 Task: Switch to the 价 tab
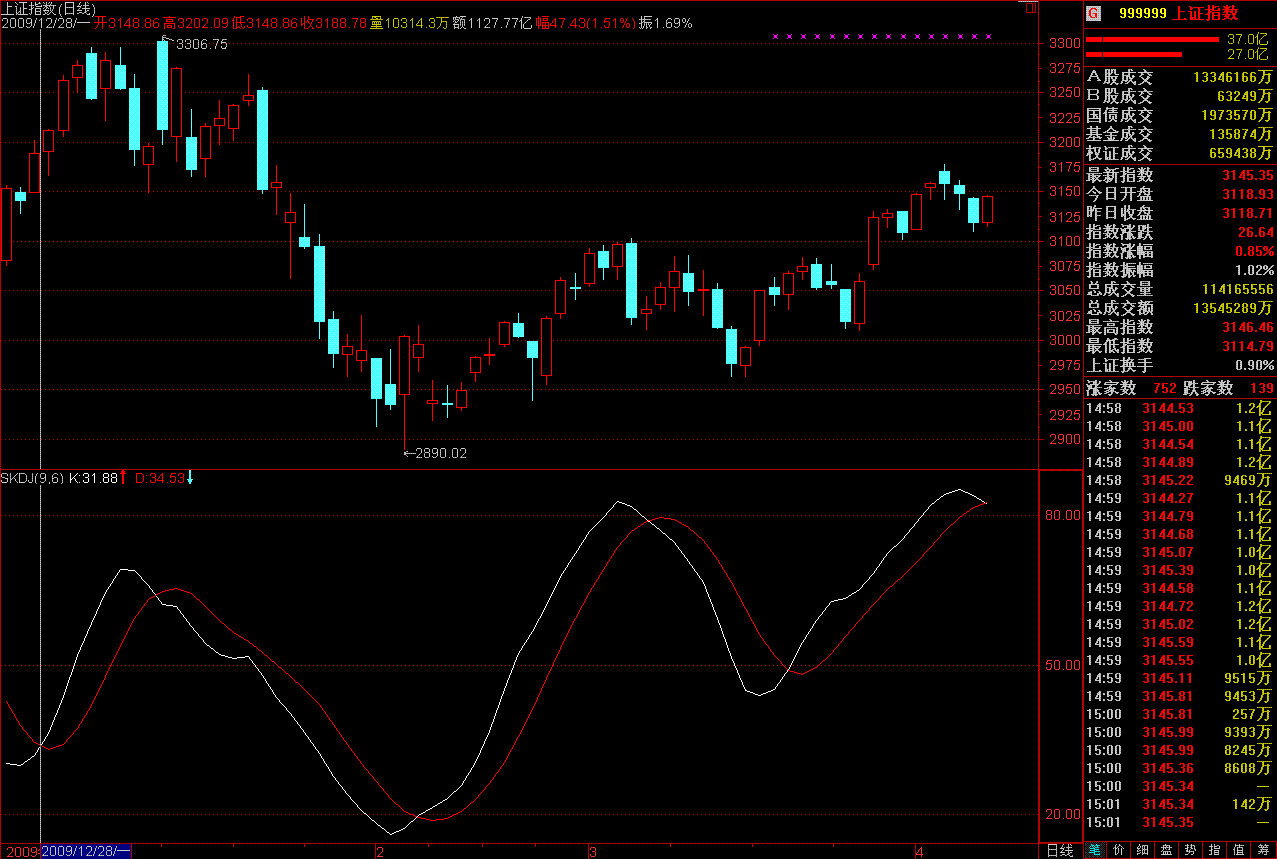[x=1118, y=850]
